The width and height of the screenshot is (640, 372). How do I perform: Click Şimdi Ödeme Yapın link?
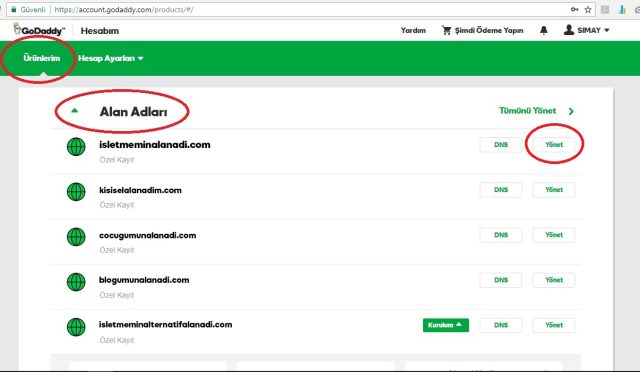pos(489,30)
